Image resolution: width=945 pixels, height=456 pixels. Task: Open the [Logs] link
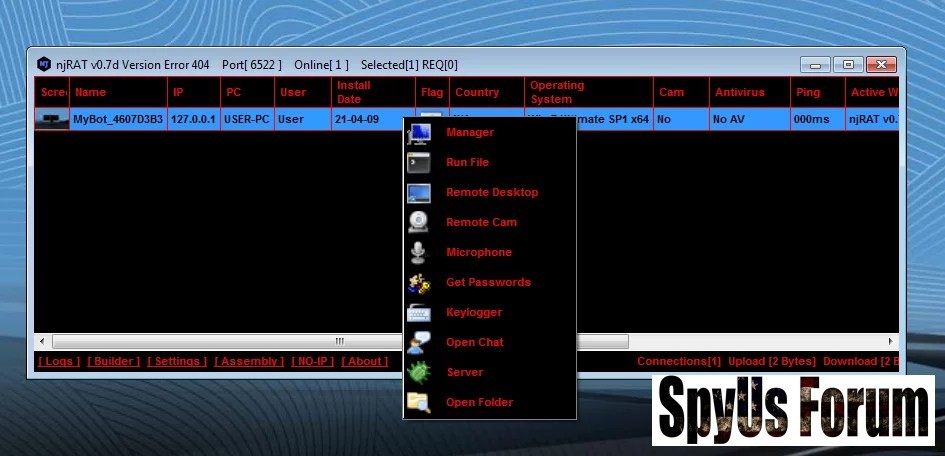[59, 361]
